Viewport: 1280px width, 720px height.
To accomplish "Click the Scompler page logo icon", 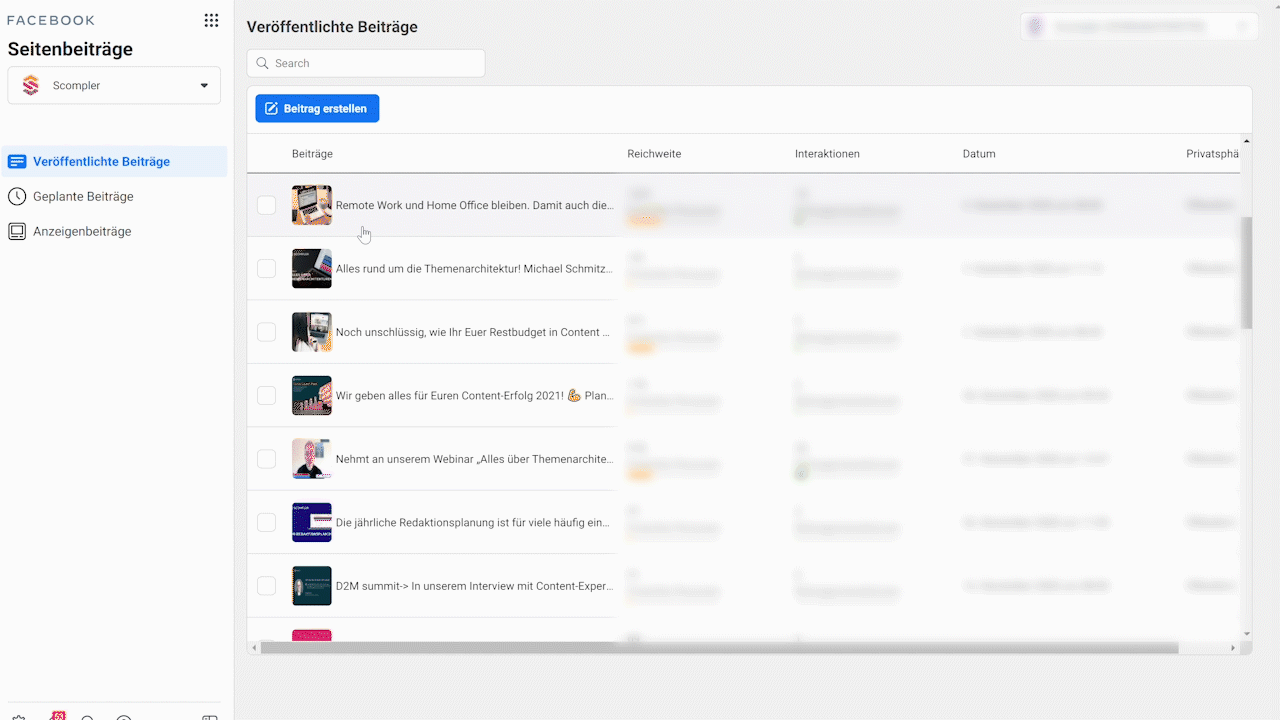I will 31,86.
